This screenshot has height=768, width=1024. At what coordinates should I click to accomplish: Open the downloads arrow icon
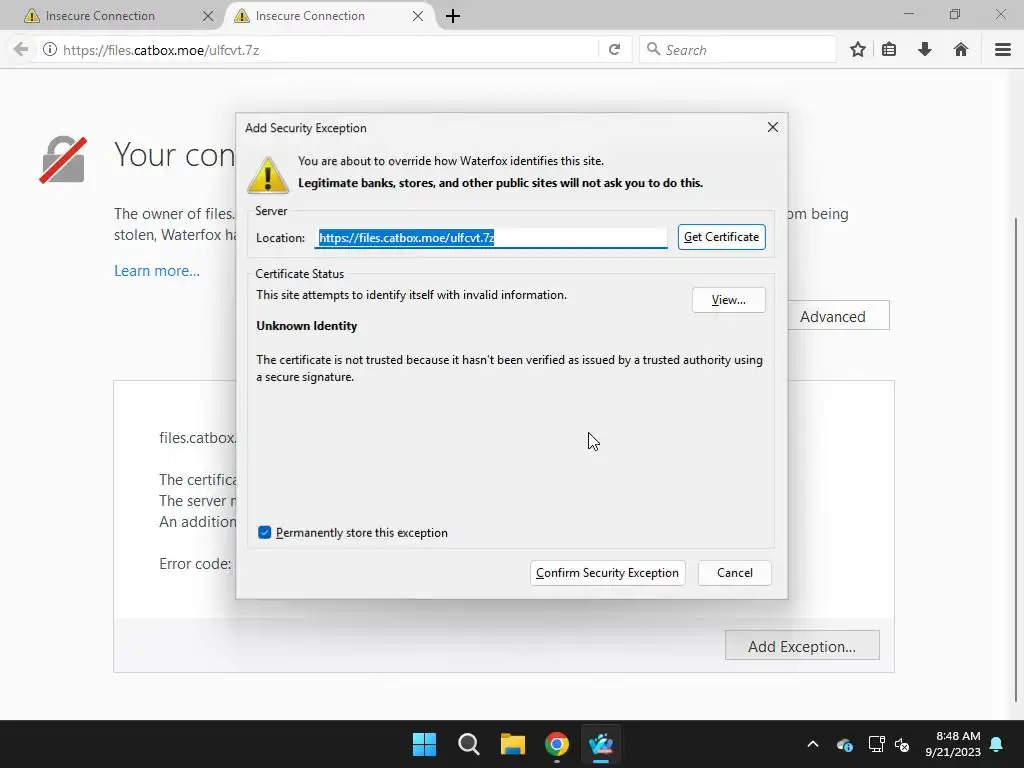coord(925,50)
